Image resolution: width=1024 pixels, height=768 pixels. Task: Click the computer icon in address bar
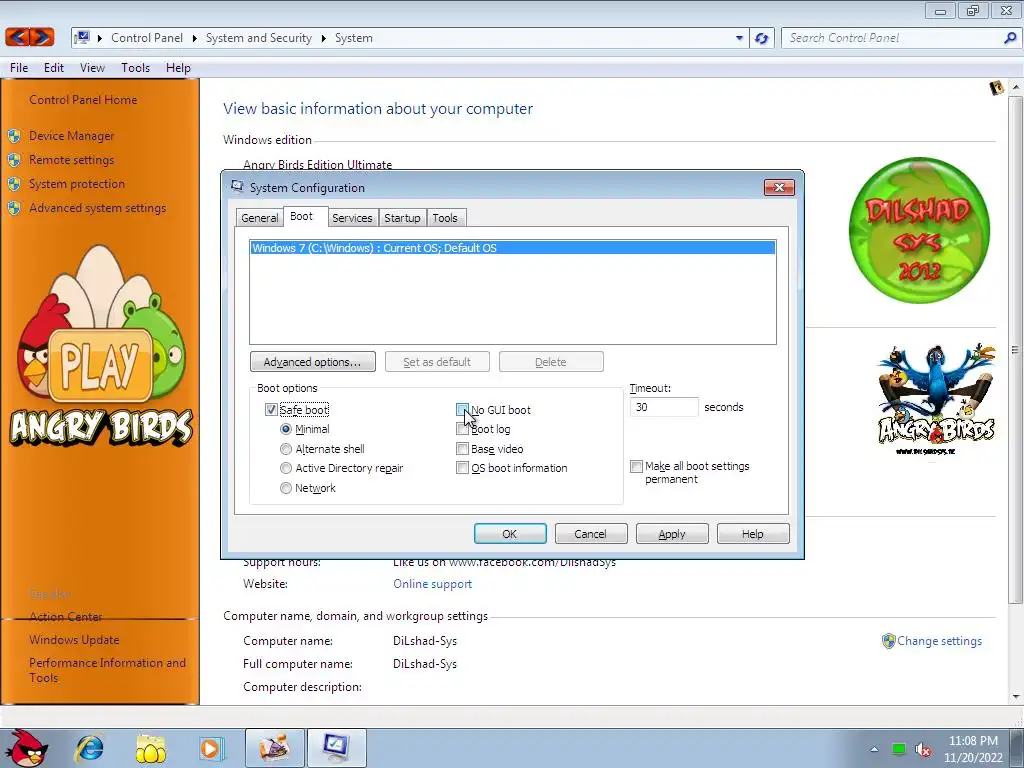[82, 37]
